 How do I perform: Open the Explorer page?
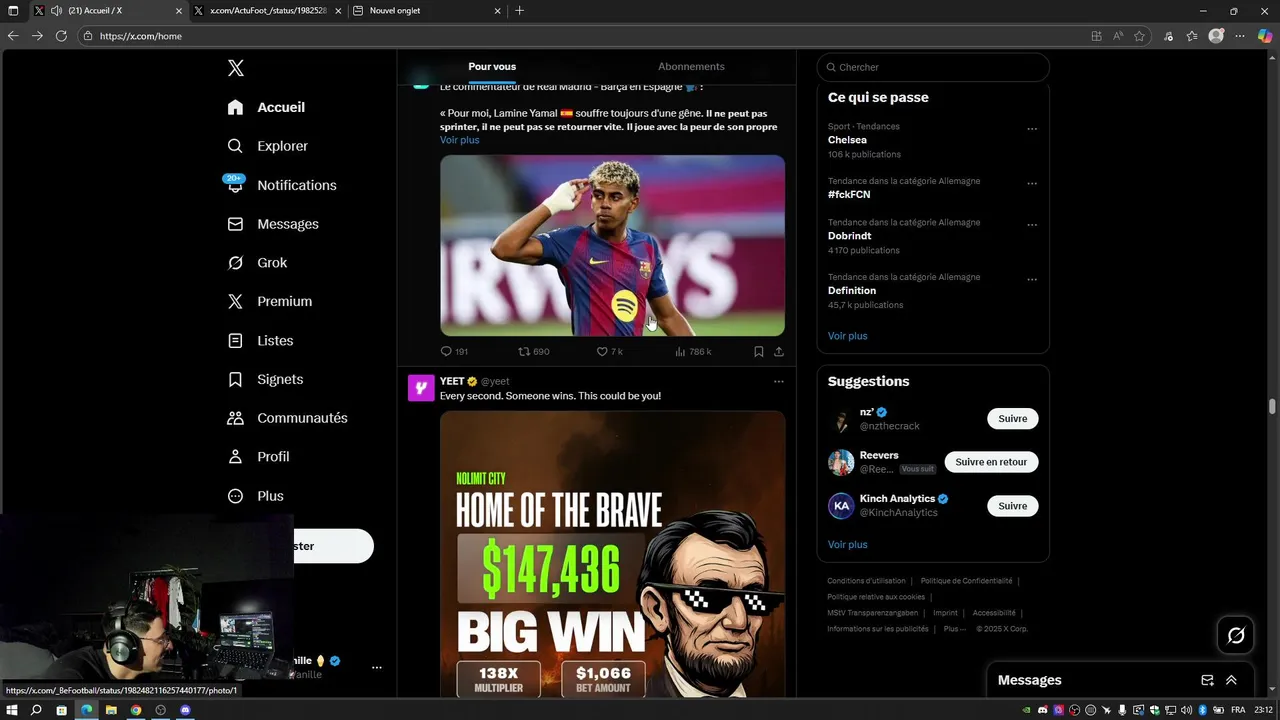click(x=267, y=146)
